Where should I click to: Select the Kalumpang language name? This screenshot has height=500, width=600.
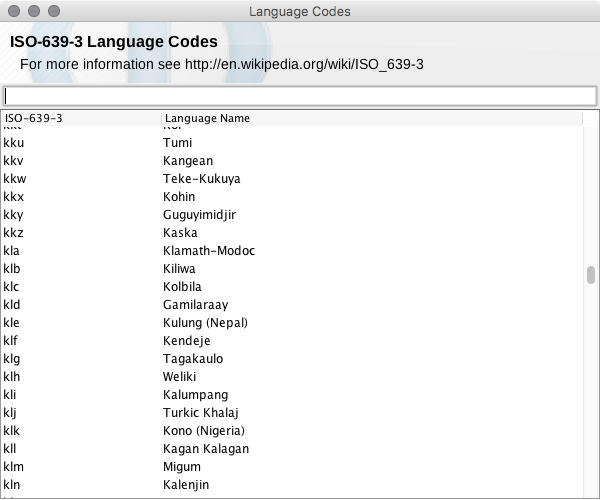(196, 394)
